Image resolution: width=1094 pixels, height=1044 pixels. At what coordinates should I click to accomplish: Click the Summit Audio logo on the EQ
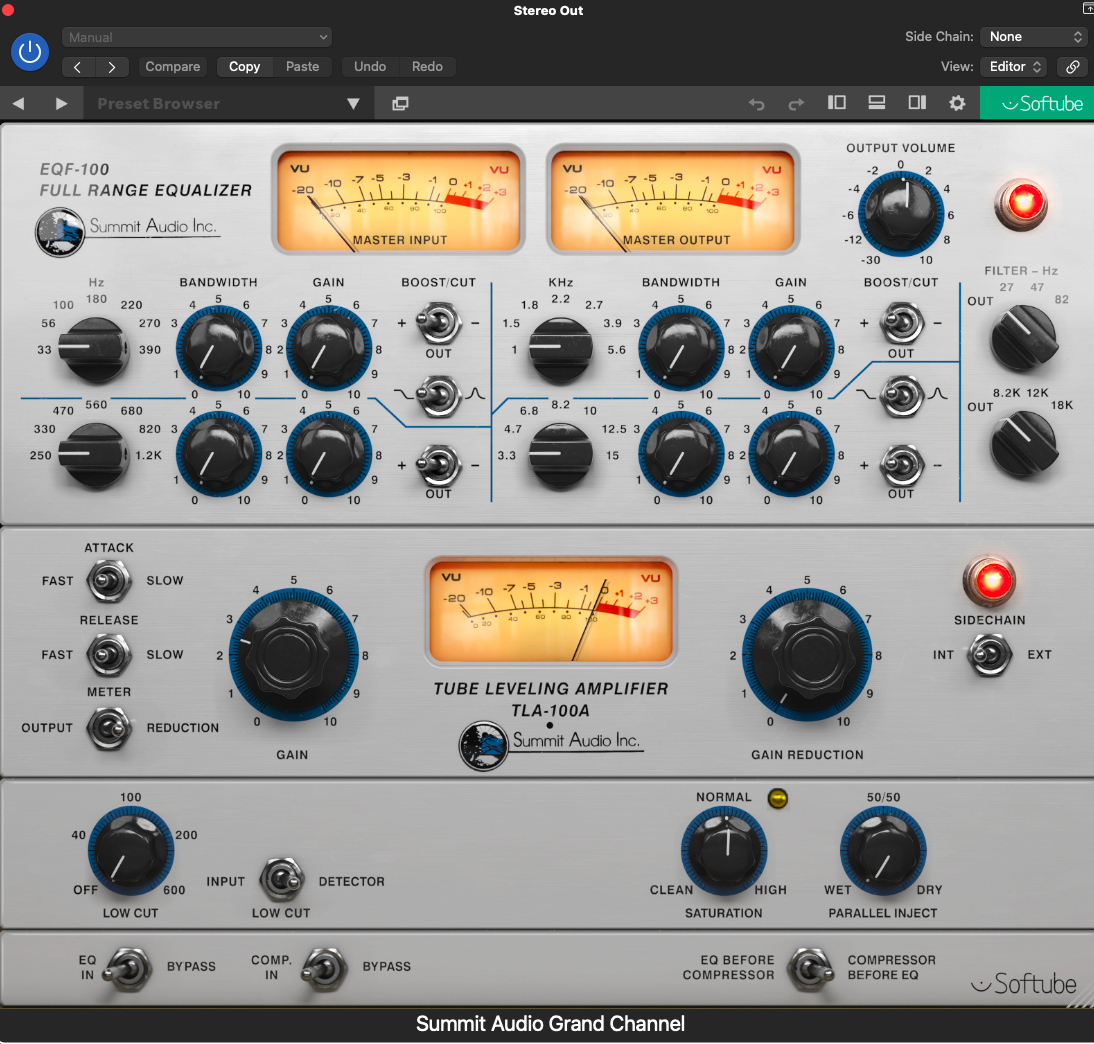pos(128,230)
